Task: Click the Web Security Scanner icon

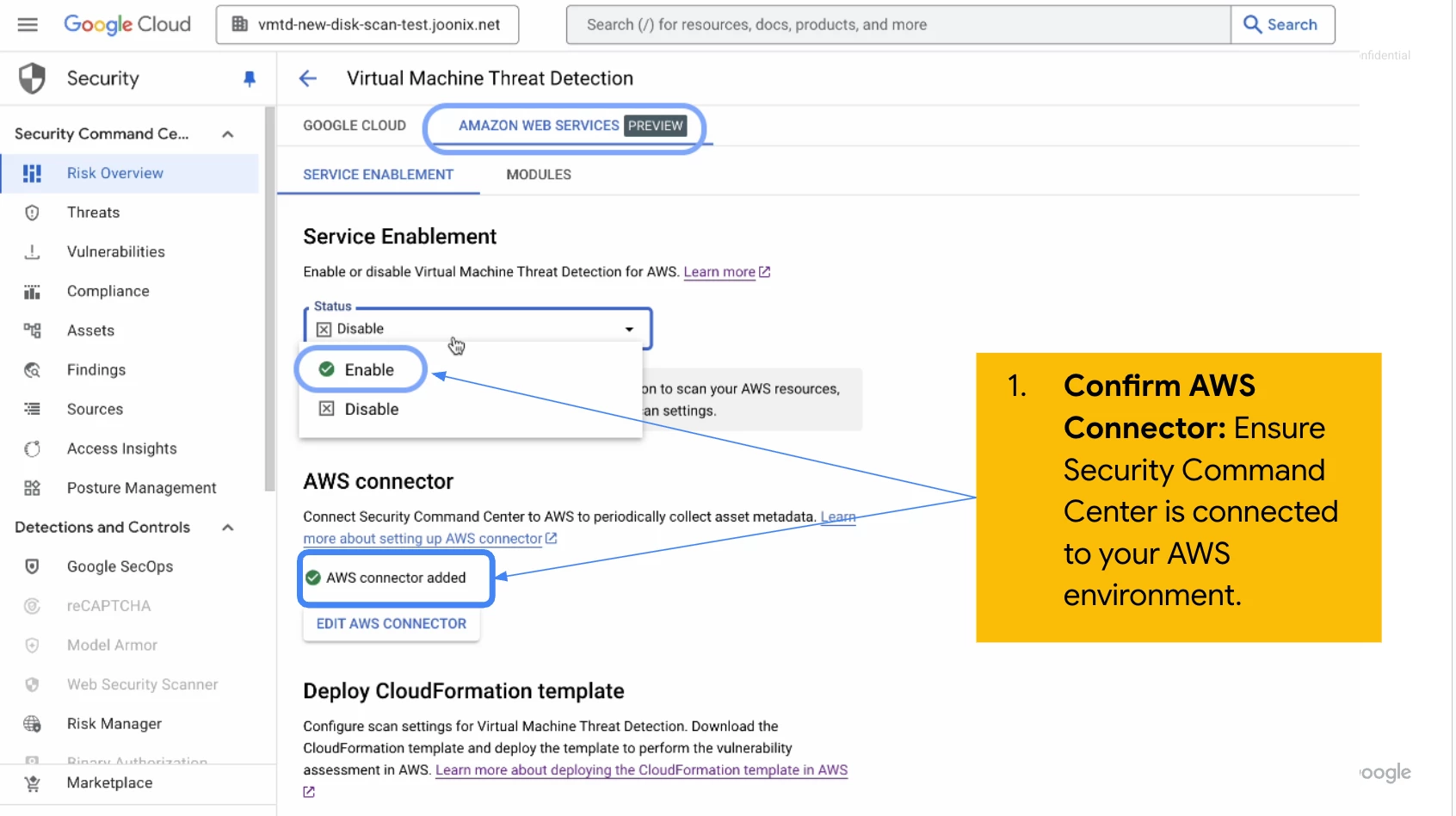Action: (x=32, y=685)
